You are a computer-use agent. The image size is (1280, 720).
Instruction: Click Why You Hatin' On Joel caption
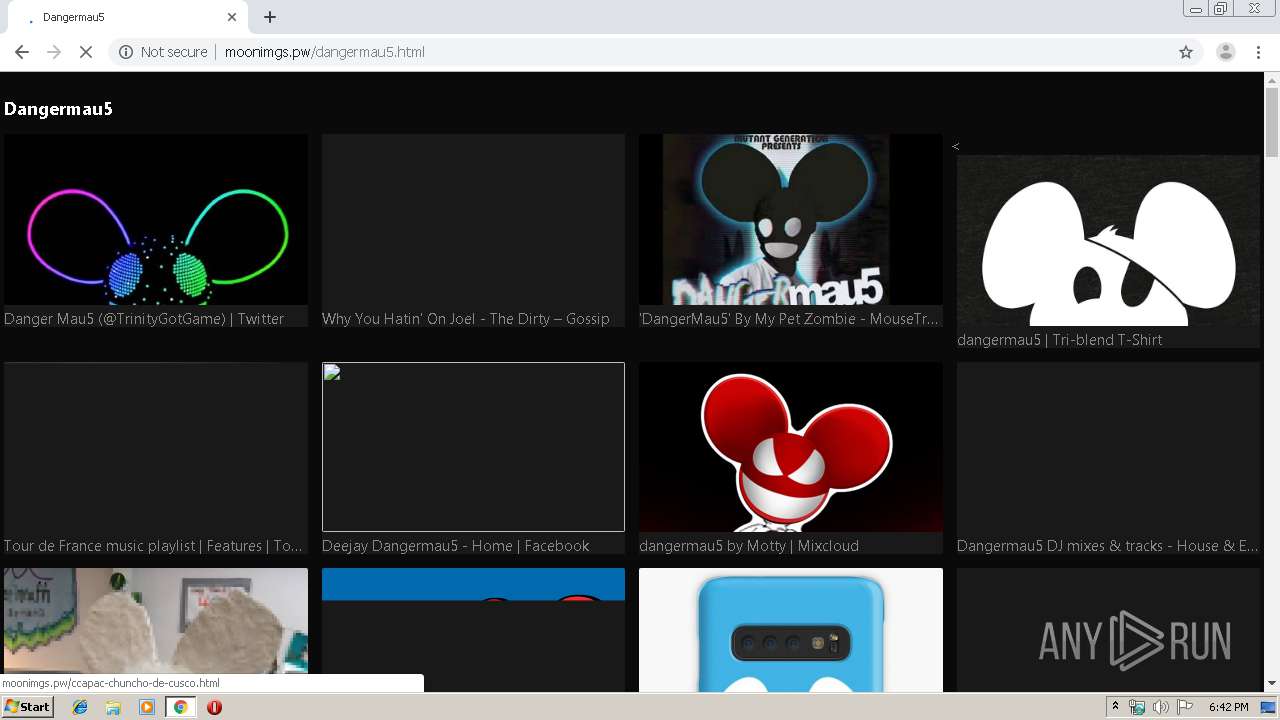(465, 319)
